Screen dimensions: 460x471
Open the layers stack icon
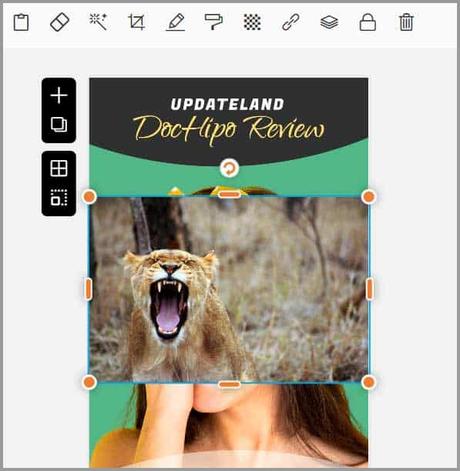329,22
